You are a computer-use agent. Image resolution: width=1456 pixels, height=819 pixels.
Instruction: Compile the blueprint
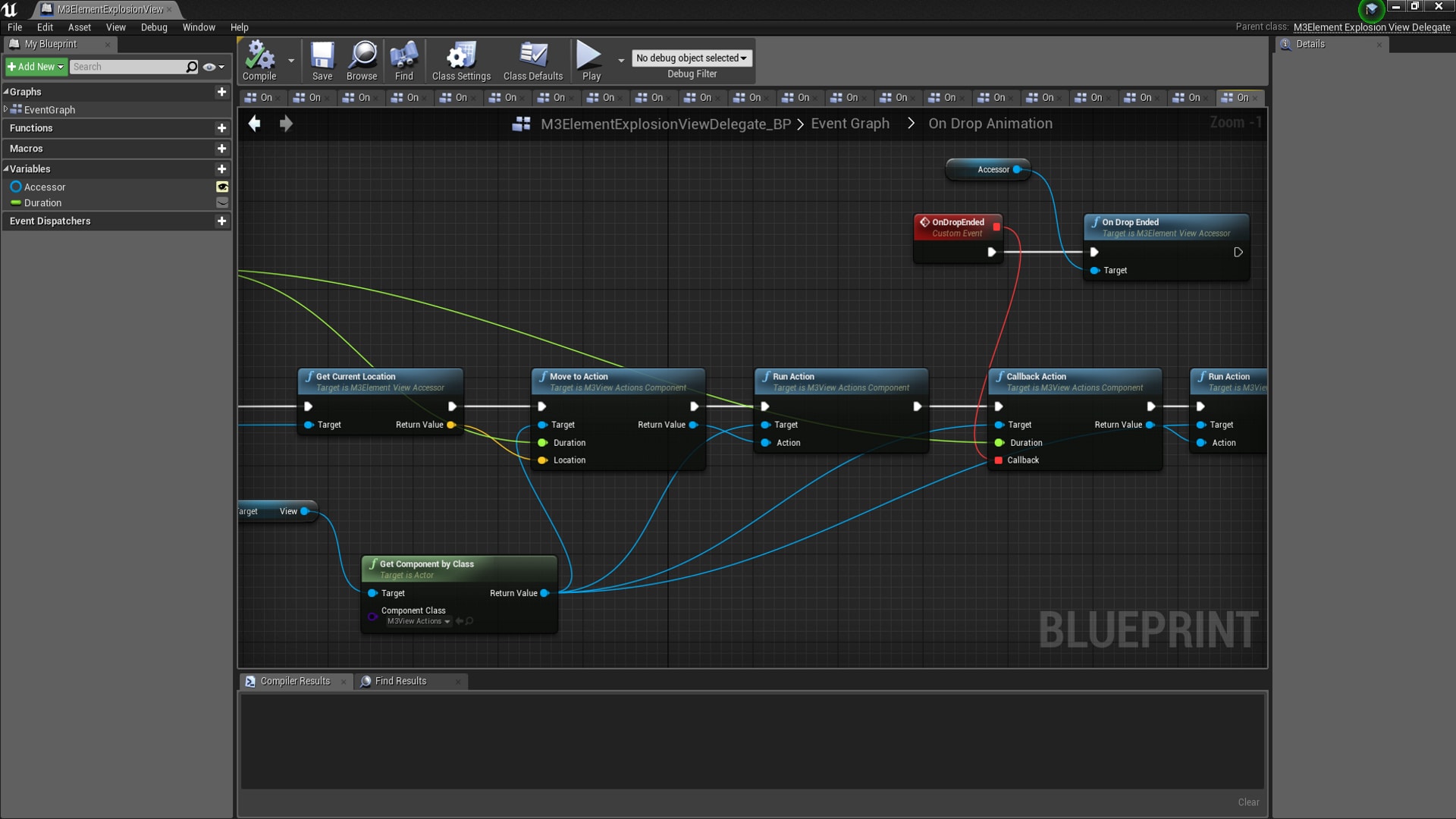(x=260, y=60)
